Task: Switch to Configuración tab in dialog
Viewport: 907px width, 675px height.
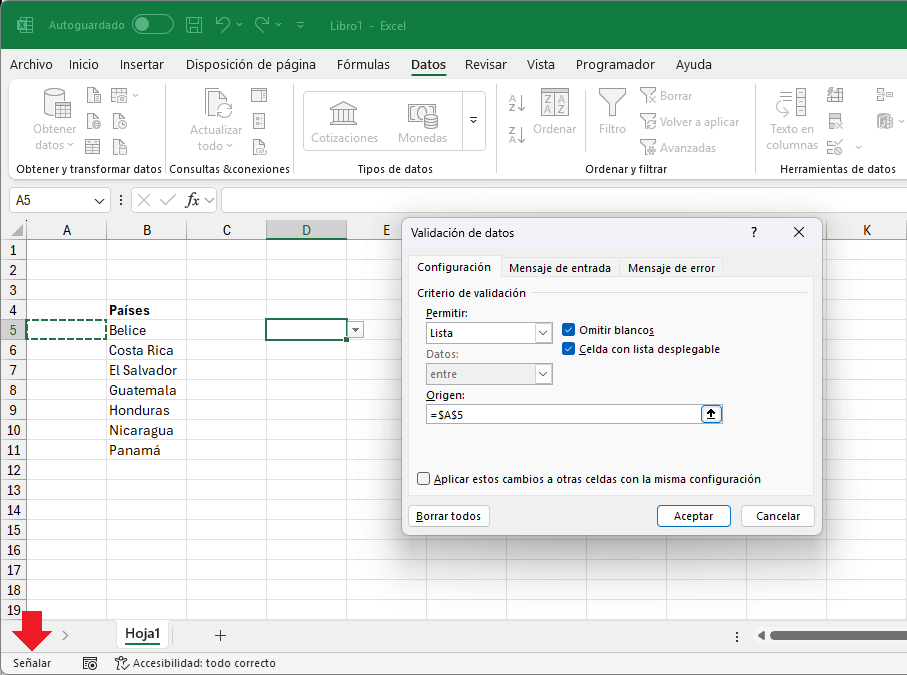Action: 454,267
